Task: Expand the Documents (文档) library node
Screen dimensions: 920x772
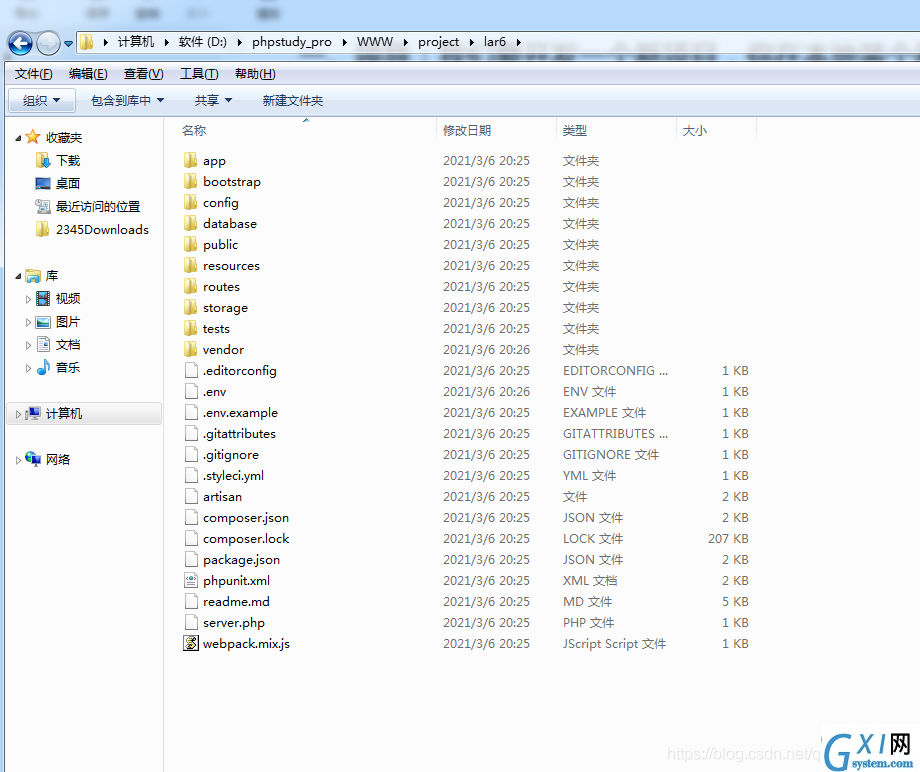Action: pyautogui.click(x=28, y=345)
